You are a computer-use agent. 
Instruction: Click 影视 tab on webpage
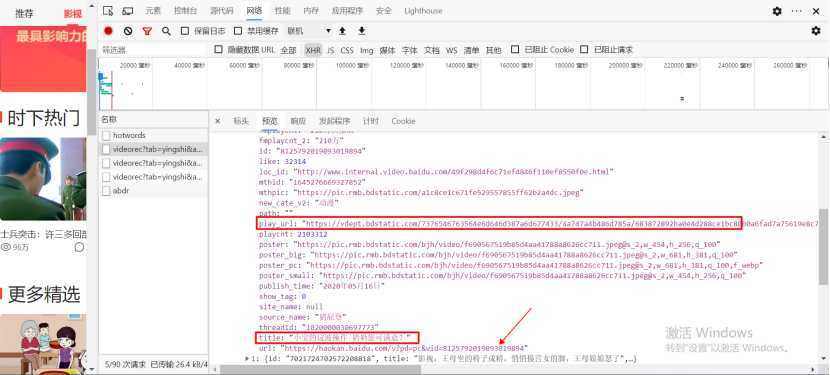tap(73, 14)
